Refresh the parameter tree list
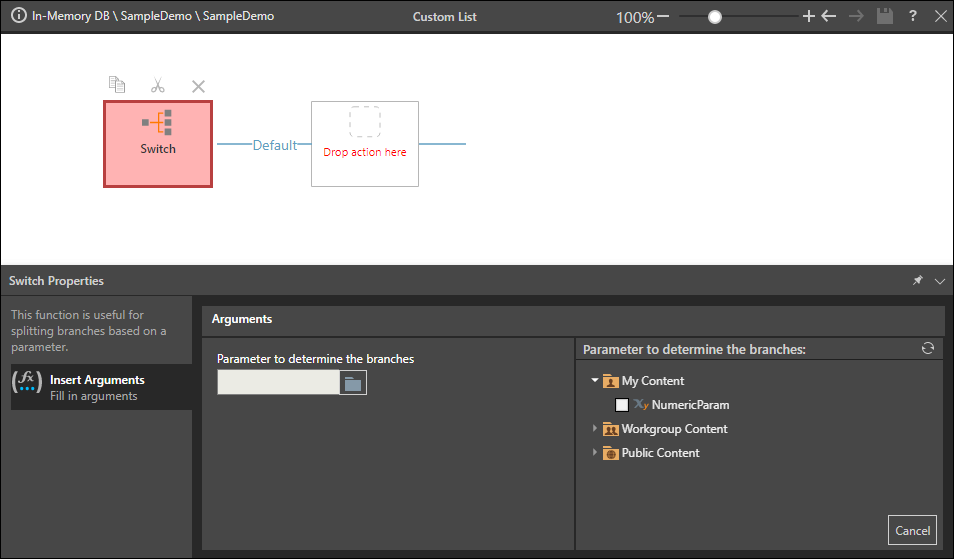The image size is (954, 559). [928, 348]
